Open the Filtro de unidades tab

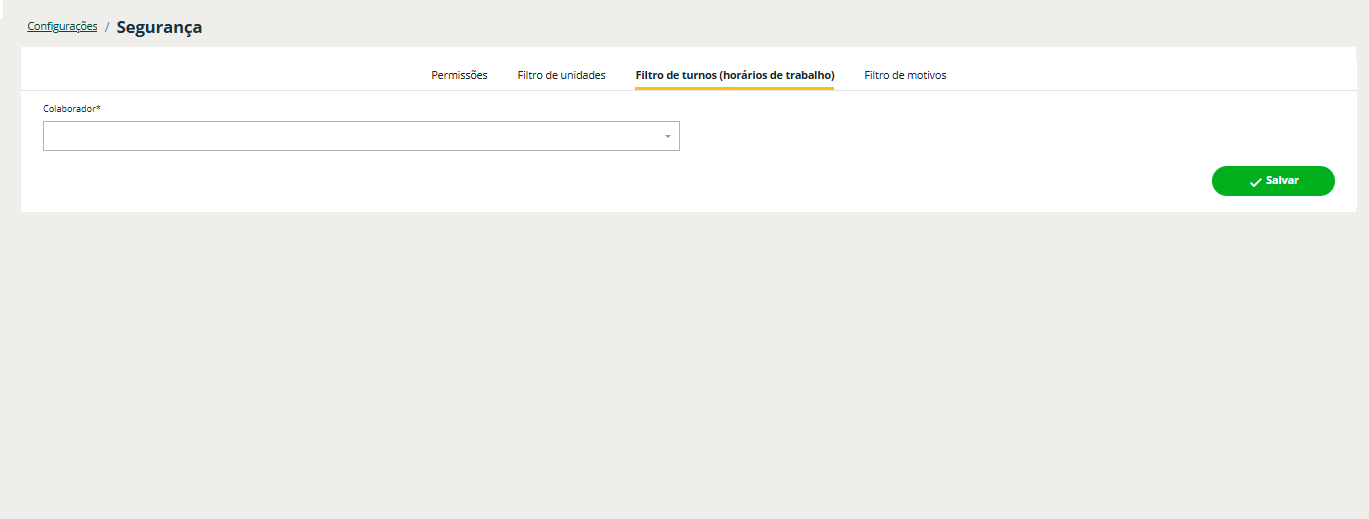click(561, 75)
